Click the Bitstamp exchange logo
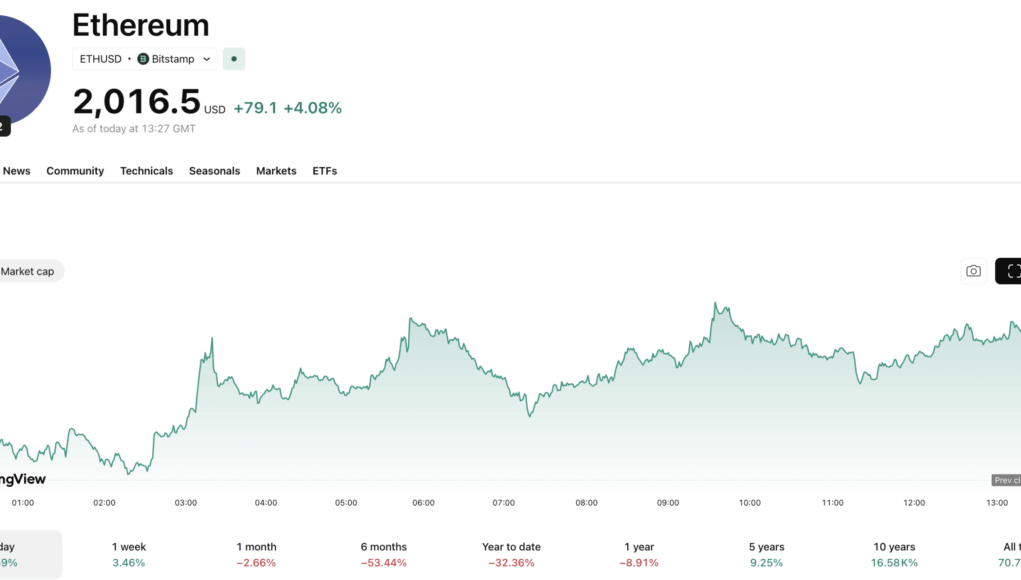1021x580 pixels. [143, 59]
